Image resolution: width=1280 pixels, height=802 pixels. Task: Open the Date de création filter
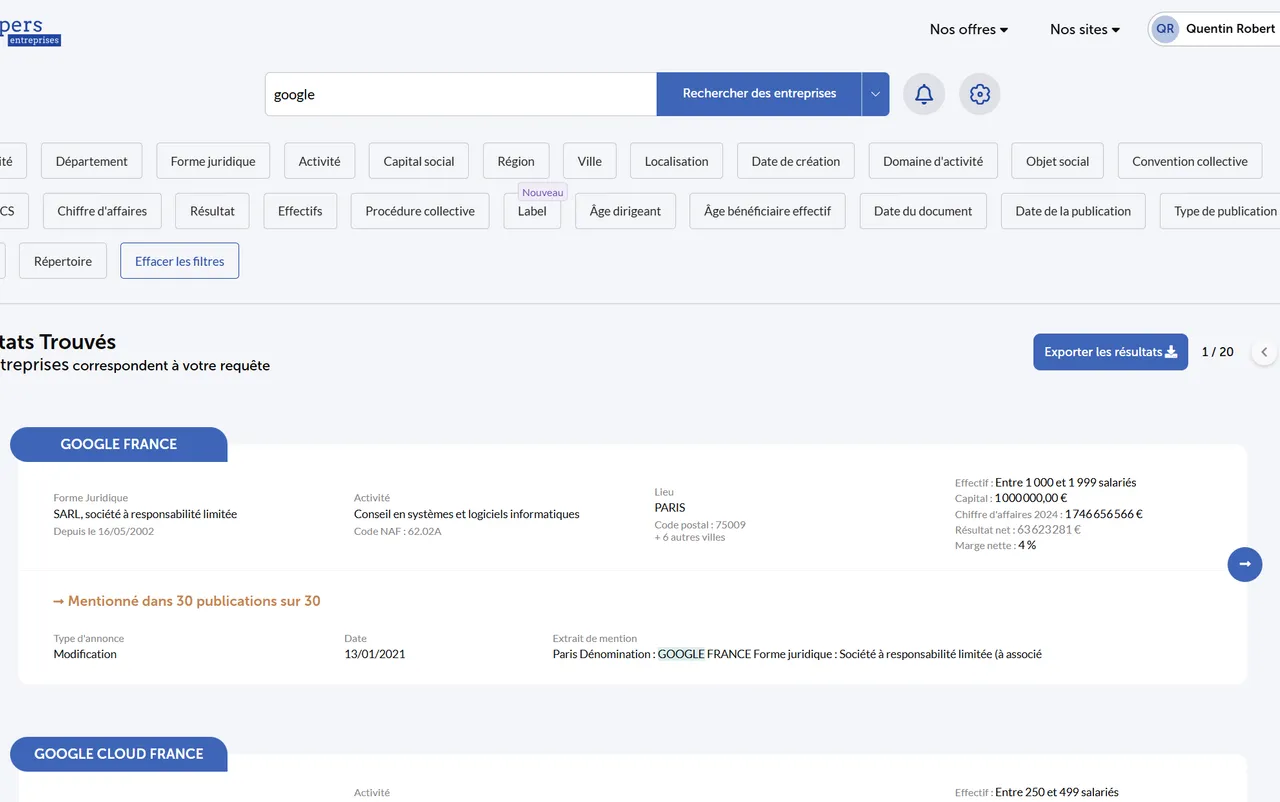pyautogui.click(x=796, y=161)
